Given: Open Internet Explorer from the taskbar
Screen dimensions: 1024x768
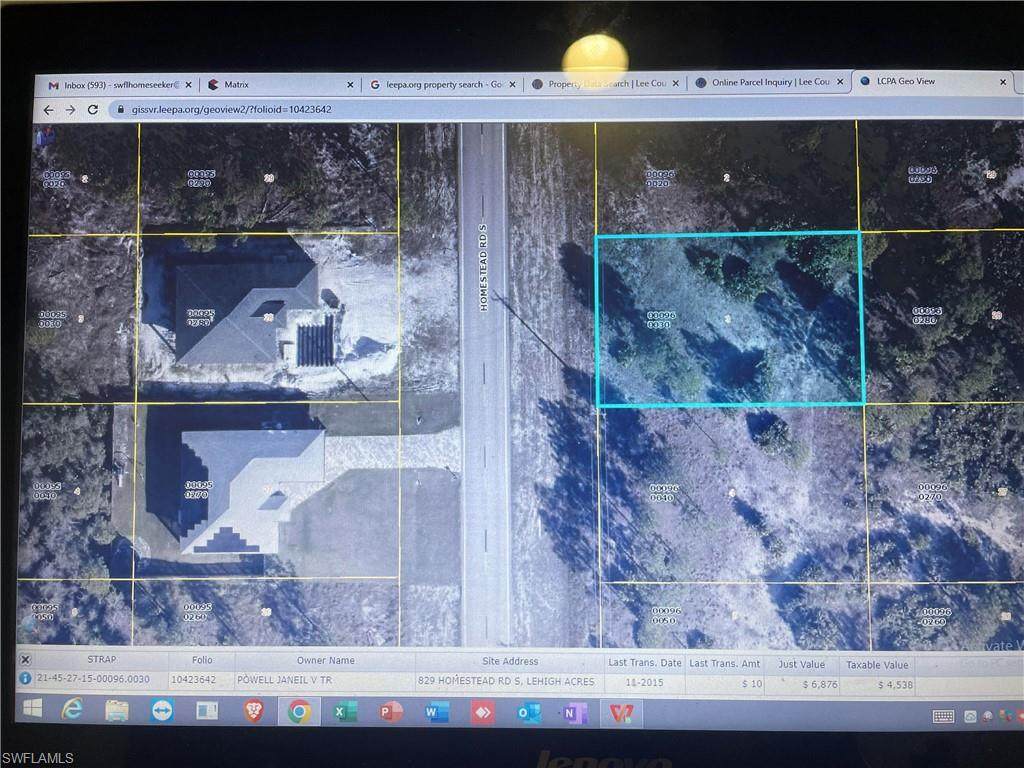Looking at the screenshot, I should tap(71, 710).
